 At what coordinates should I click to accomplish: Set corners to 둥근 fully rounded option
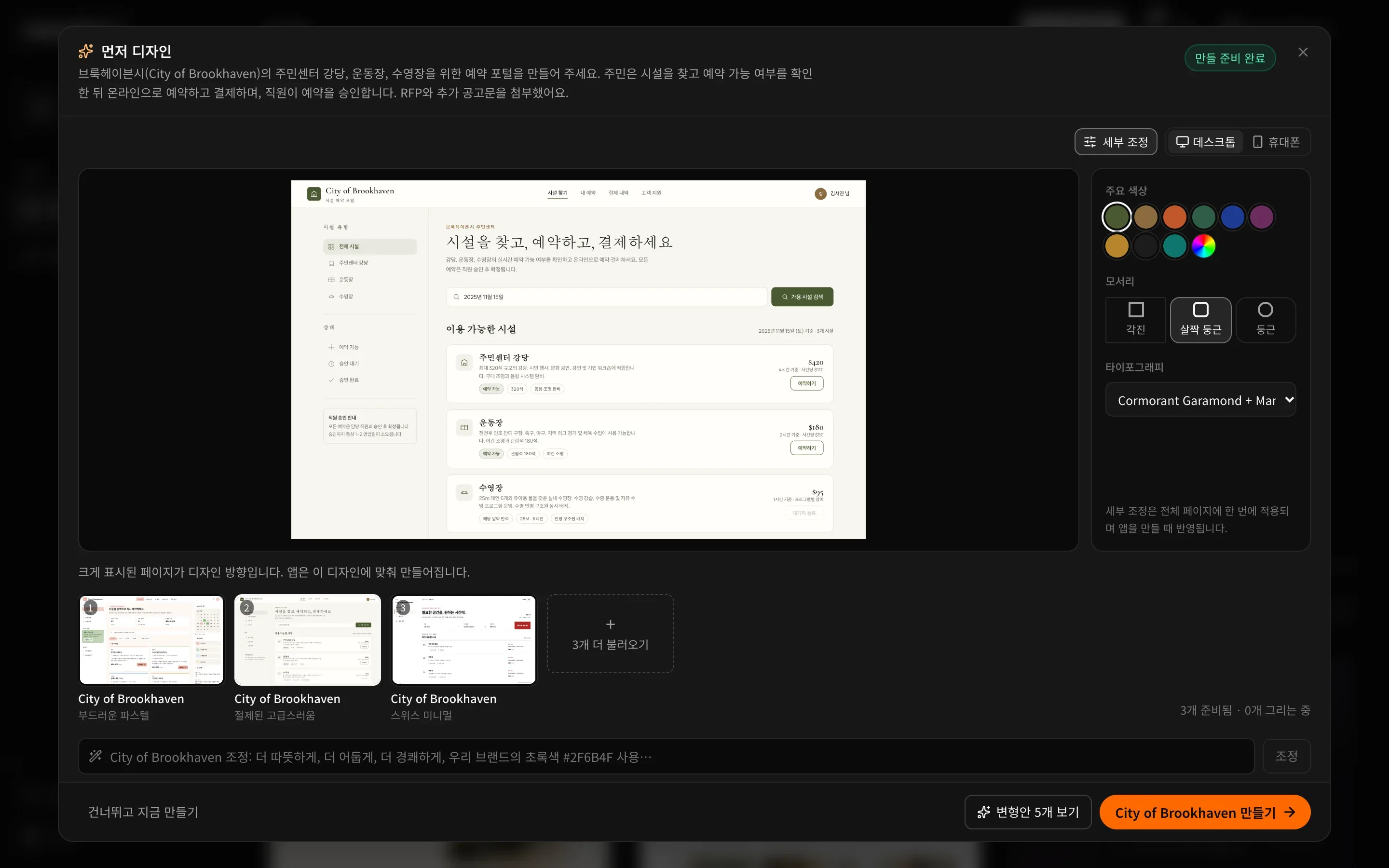pos(1265,320)
